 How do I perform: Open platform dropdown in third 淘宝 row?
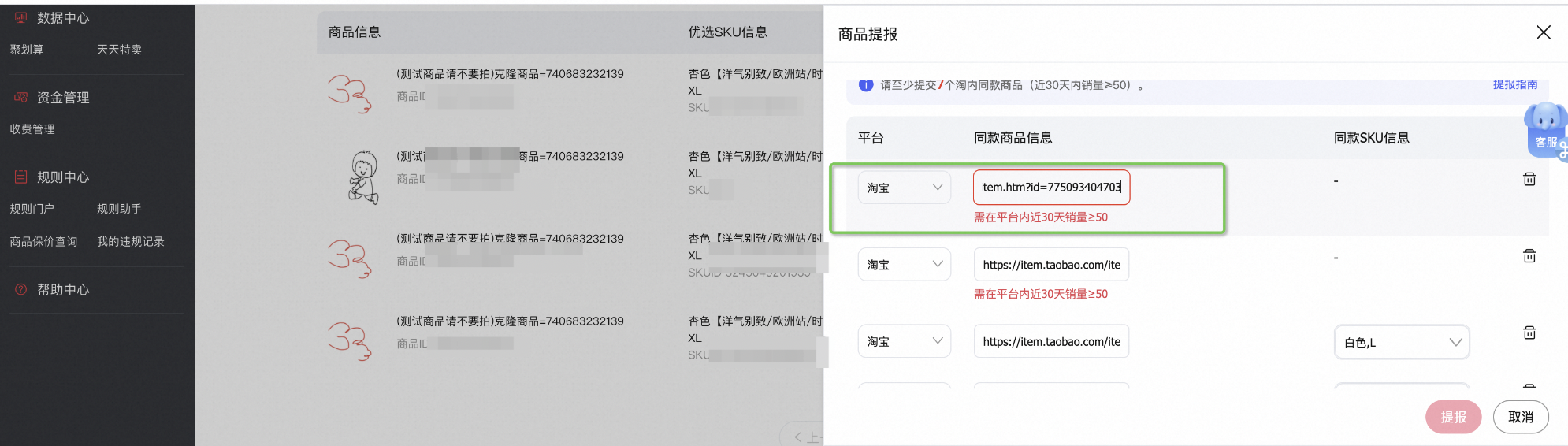tap(905, 341)
